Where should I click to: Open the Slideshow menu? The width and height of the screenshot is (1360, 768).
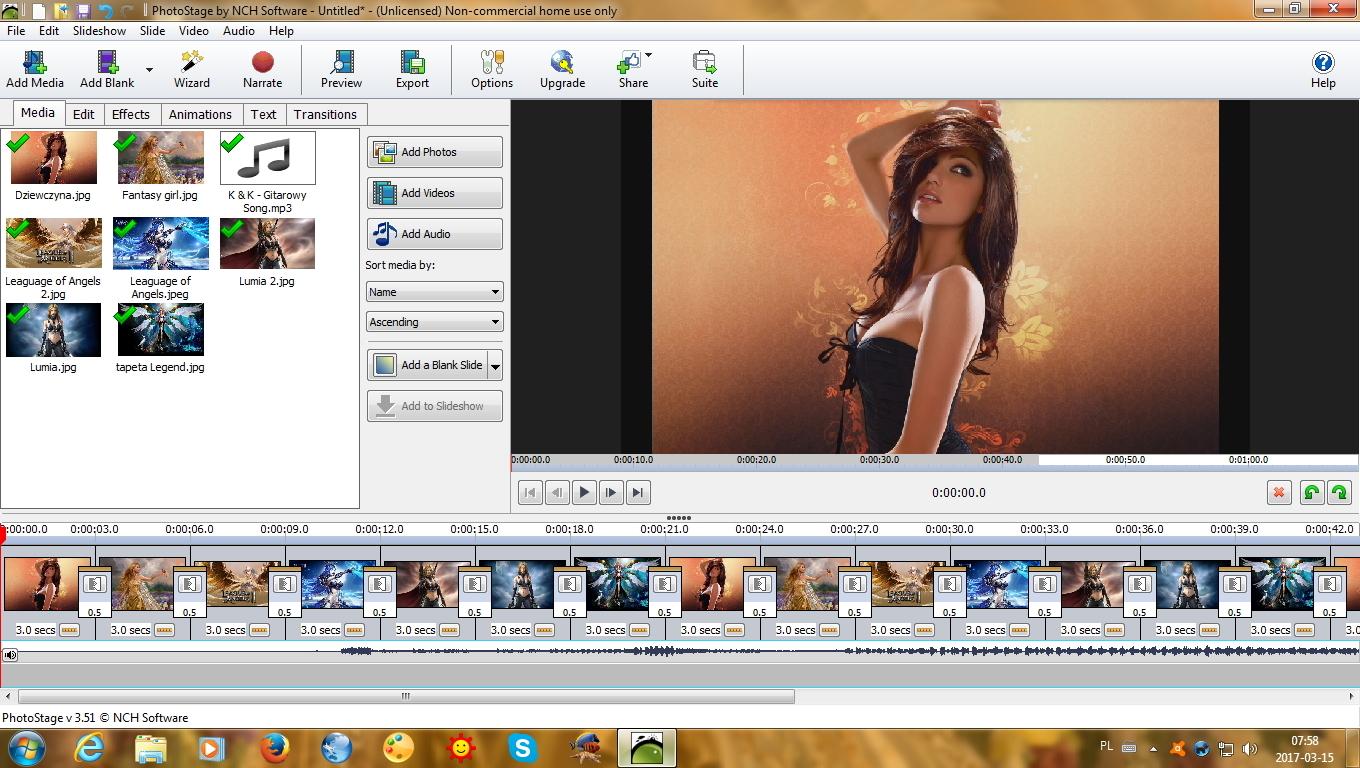point(99,31)
